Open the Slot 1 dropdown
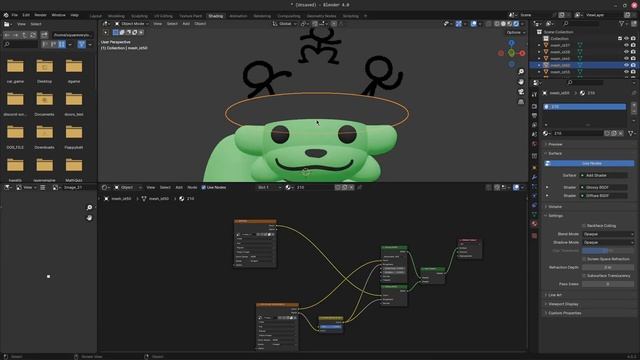Image resolution: width=640 pixels, height=360 pixels. point(269,187)
